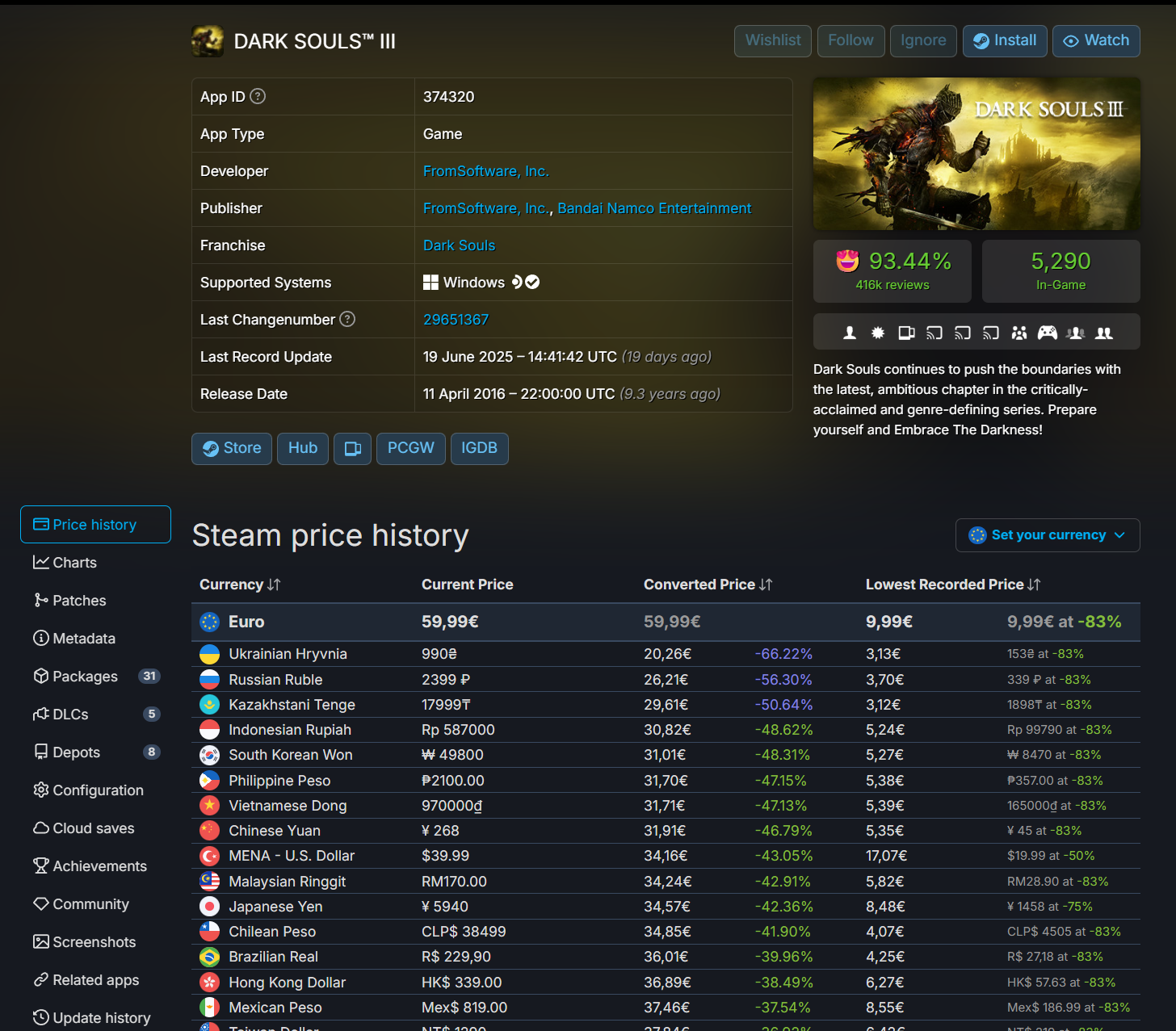Viewport: 1176px width, 1031px height.
Task: Click the heart-eyes rating emoji icon
Action: tap(847, 261)
